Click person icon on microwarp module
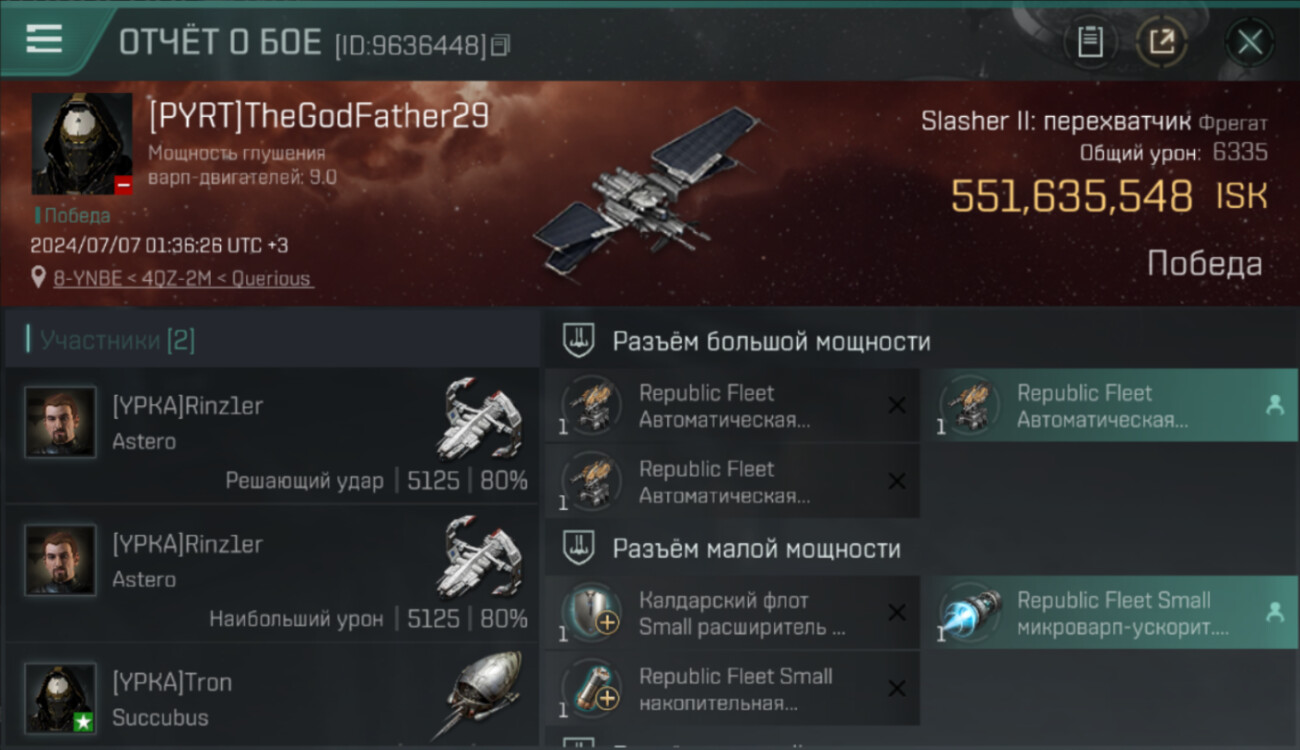The height and width of the screenshot is (750, 1300). pyautogui.click(x=1275, y=612)
